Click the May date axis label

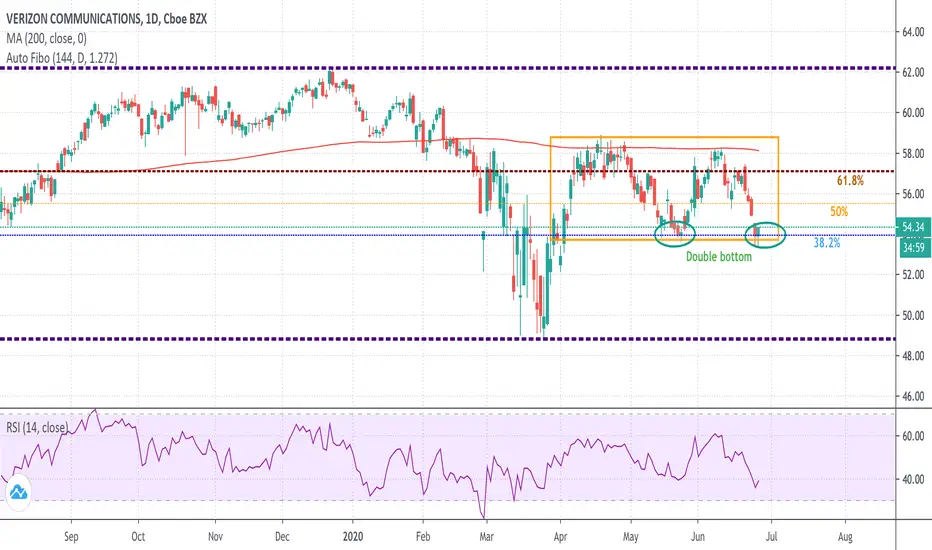(x=631, y=537)
